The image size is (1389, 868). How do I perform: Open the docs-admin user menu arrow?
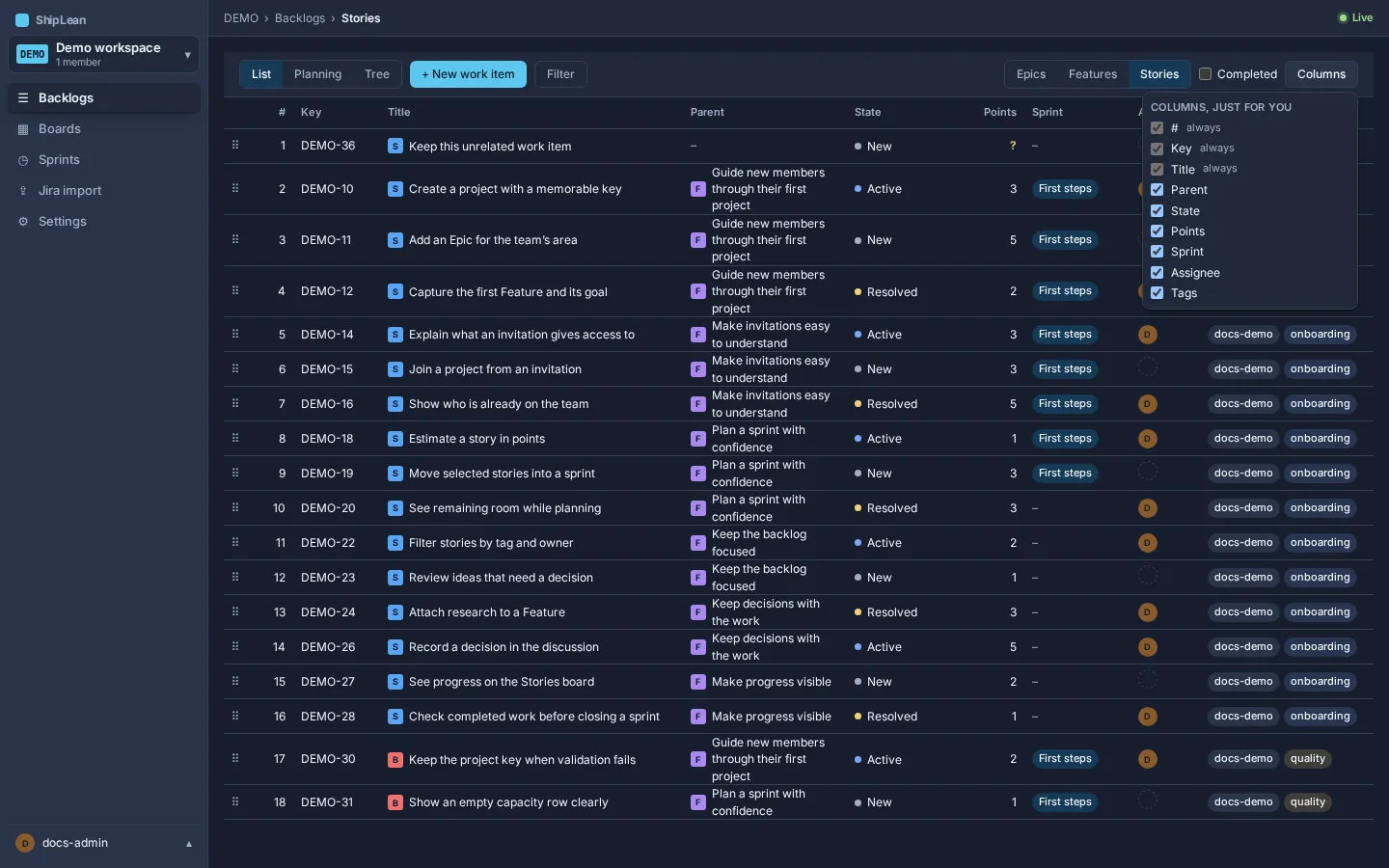click(x=189, y=844)
